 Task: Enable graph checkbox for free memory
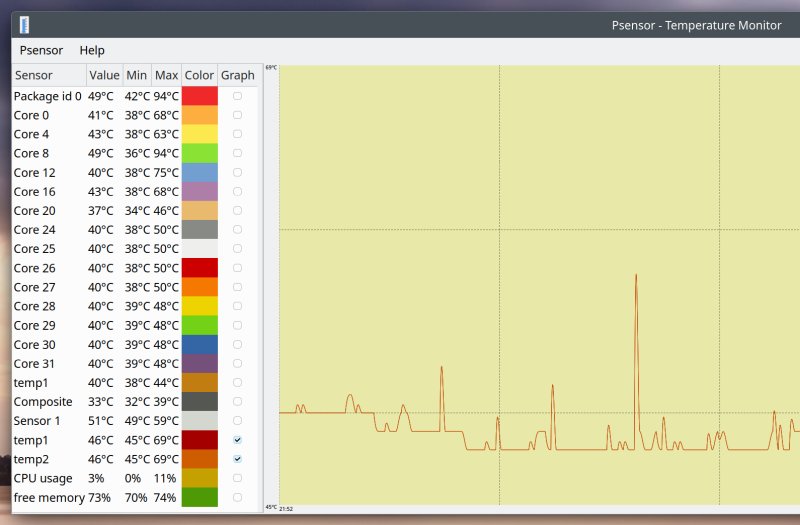pyautogui.click(x=237, y=497)
